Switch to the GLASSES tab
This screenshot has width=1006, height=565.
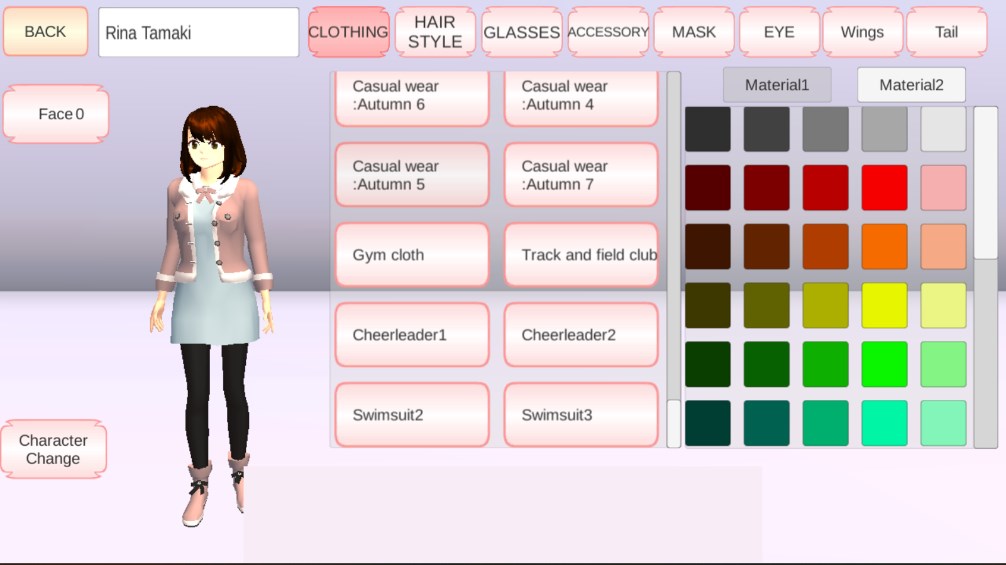click(x=521, y=32)
